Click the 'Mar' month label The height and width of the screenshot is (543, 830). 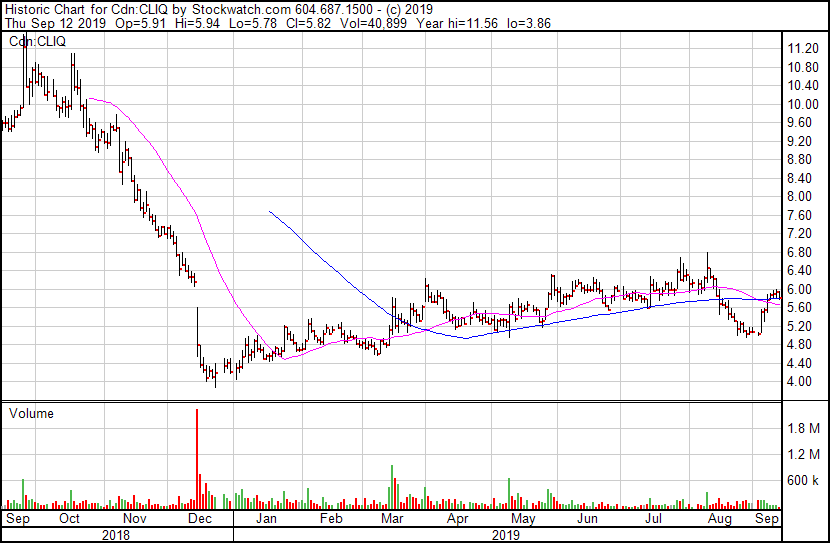(392, 519)
